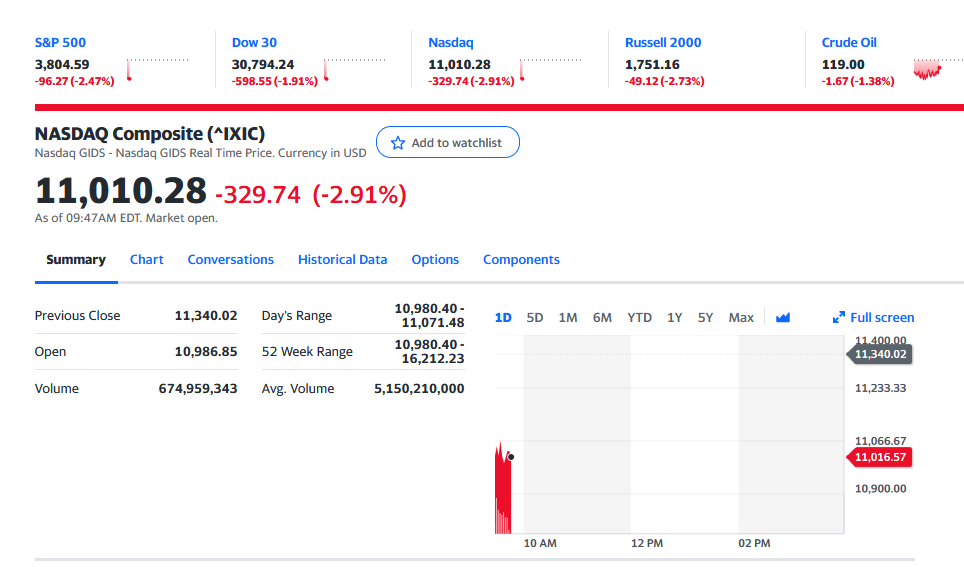The width and height of the screenshot is (964, 567).
Task: Click the Volume value 674,959,343
Action: tap(198, 389)
